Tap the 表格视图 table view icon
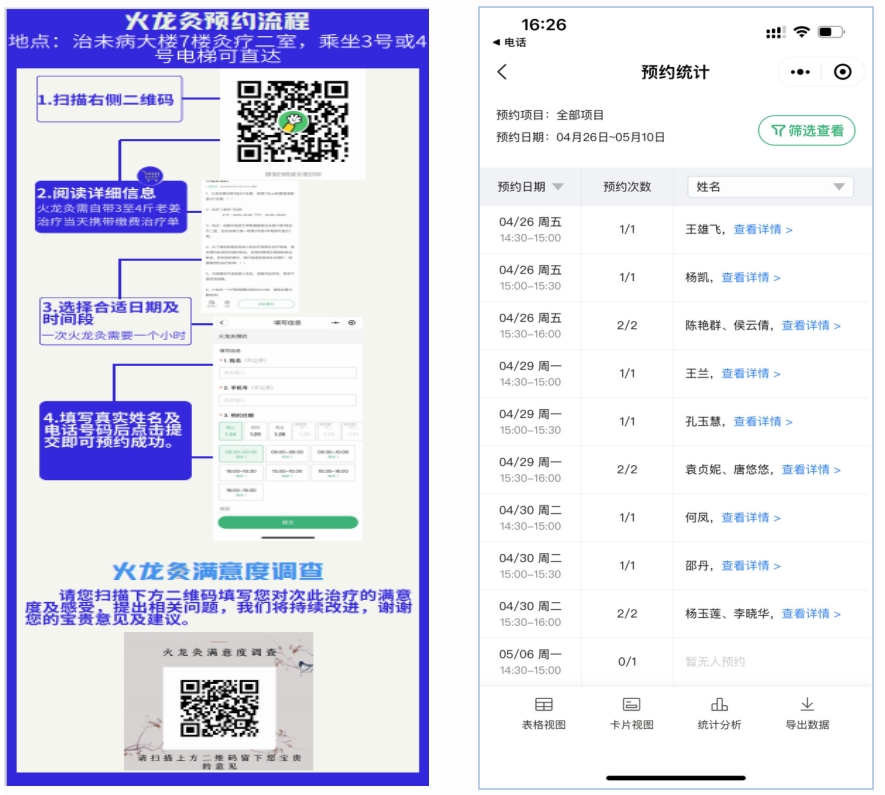 (x=543, y=705)
